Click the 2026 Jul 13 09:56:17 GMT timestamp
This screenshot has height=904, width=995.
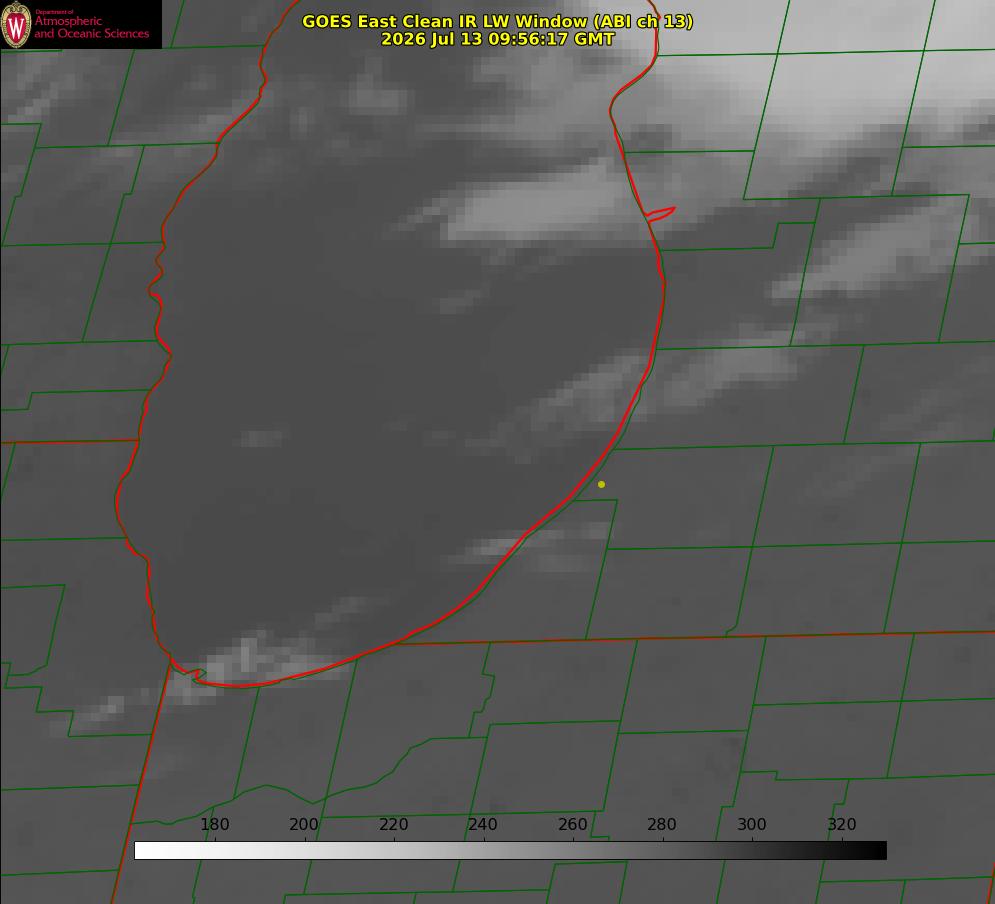(x=498, y=39)
